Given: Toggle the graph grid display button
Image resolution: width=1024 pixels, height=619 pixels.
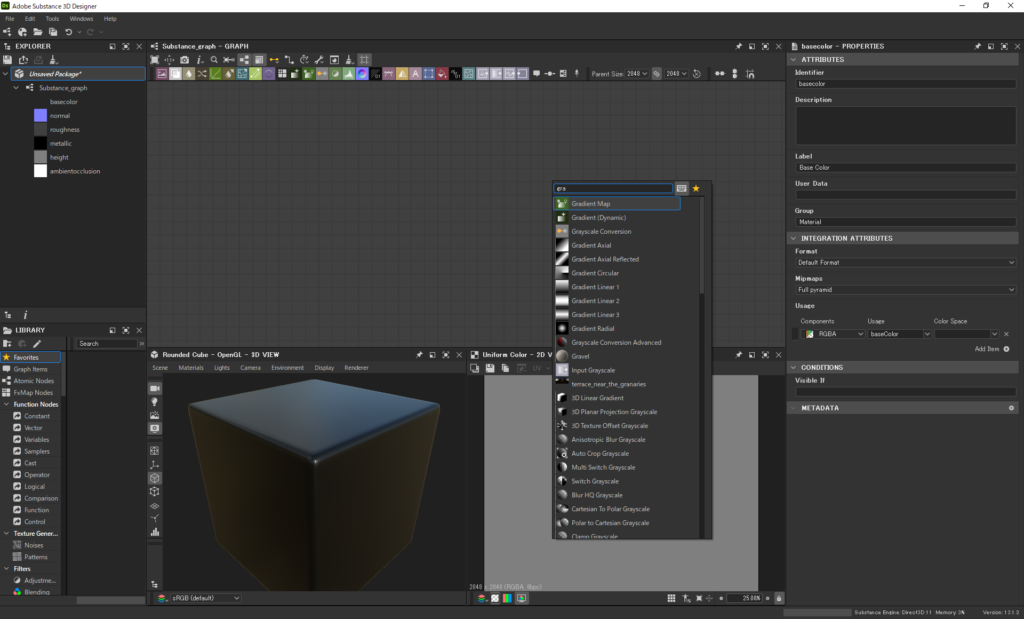Looking at the screenshot, I should [x=364, y=60].
